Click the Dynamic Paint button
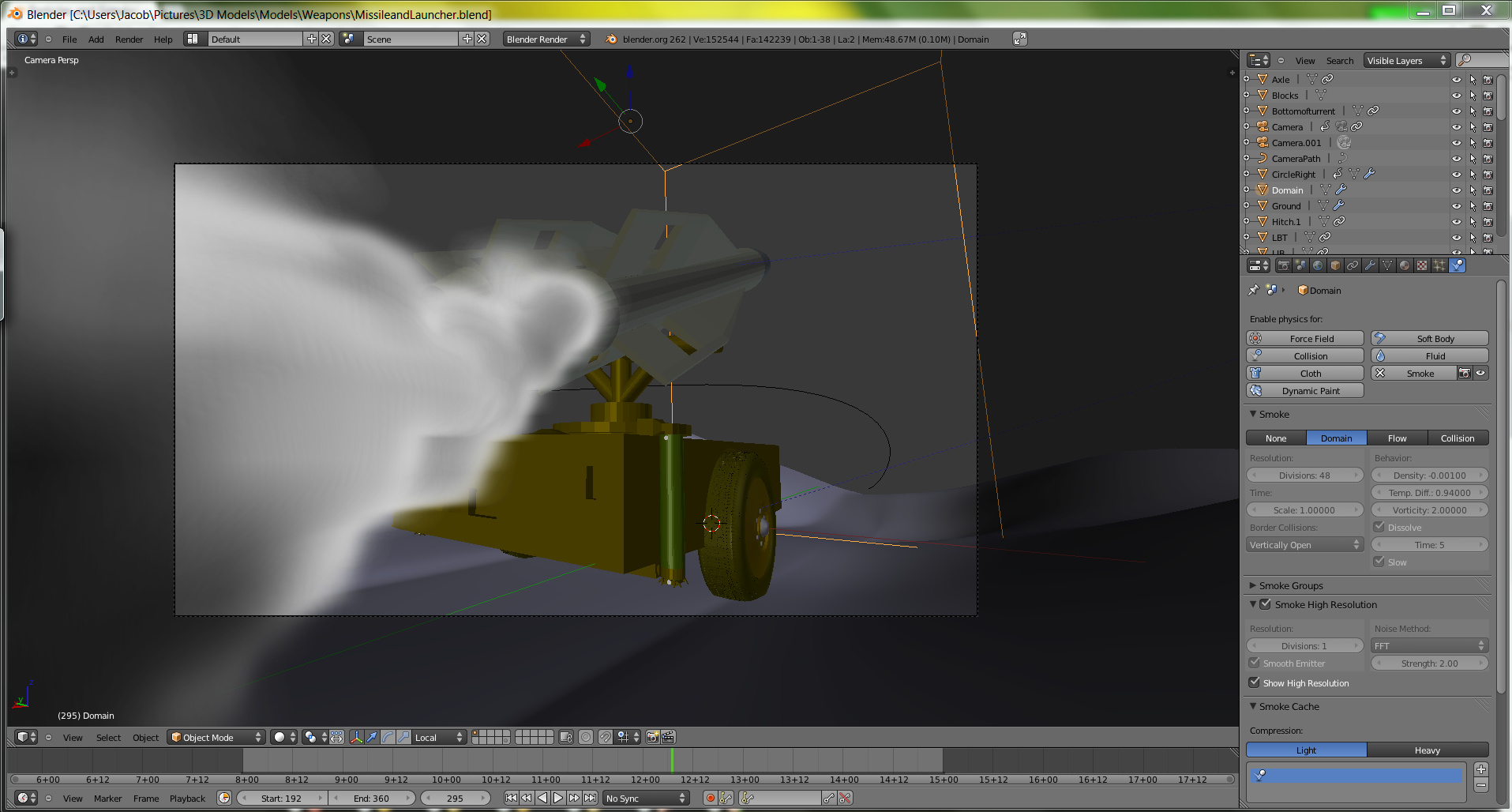Image resolution: width=1512 pixels, height=812 pixels. tap(1304, 390)
